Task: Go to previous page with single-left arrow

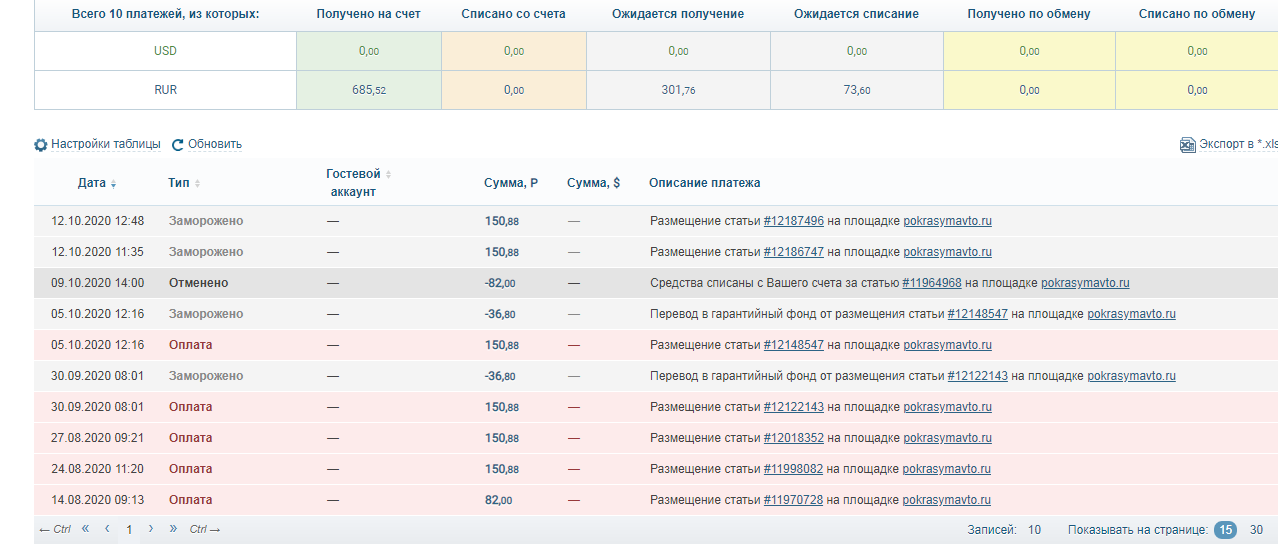Action: pos(107,528)
